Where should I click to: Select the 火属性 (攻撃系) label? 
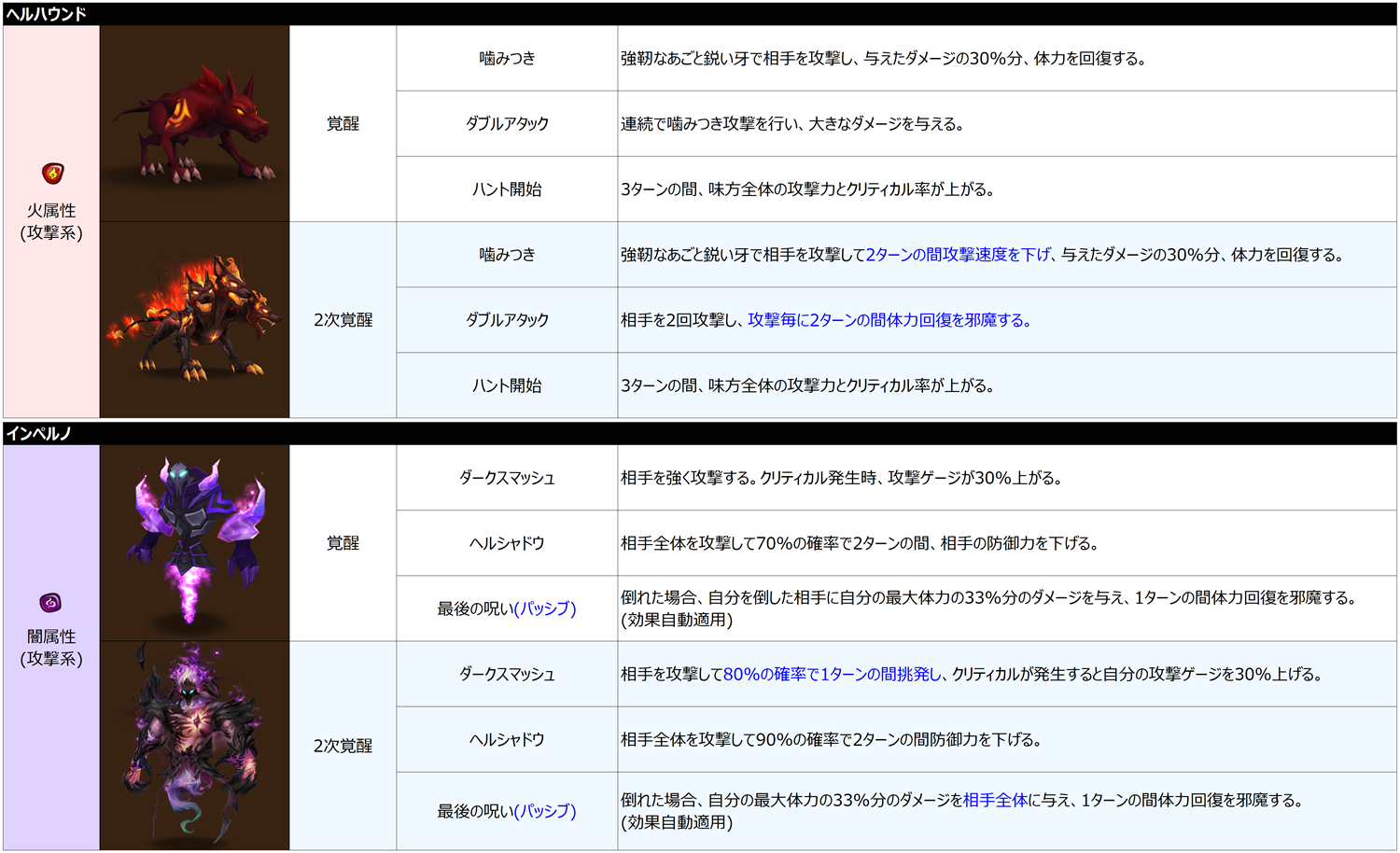pyautogui.click(x=51, y=222)
